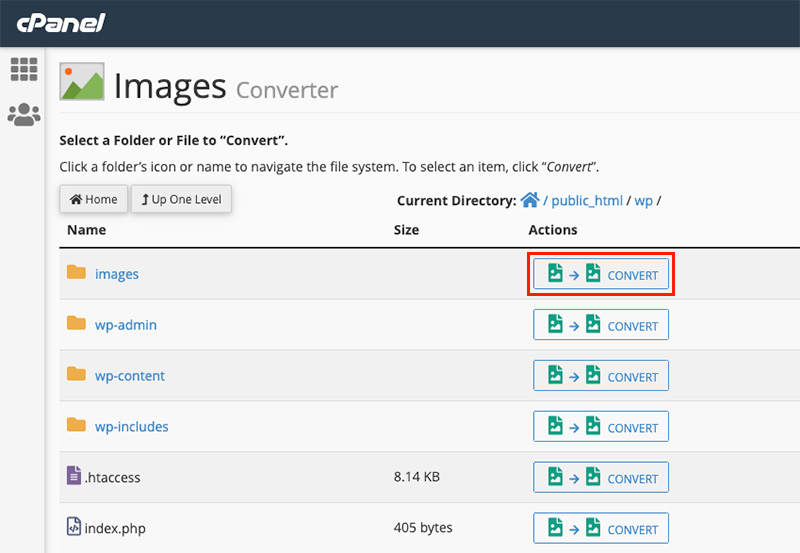Open the wp-includes folder name link
The height and width of the screenshot is (553, 800).
[x=131, y=427]
